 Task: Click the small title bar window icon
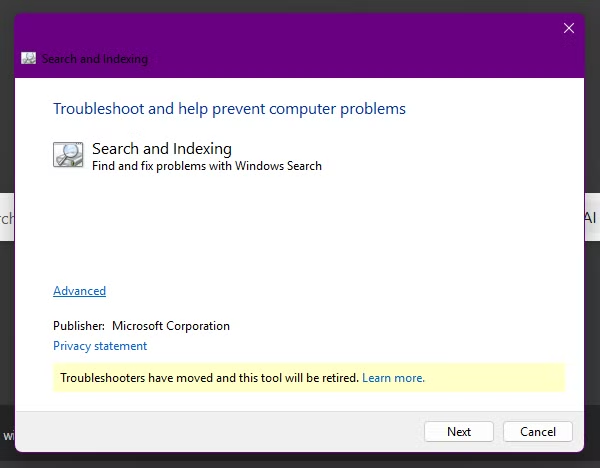point(29,59)
